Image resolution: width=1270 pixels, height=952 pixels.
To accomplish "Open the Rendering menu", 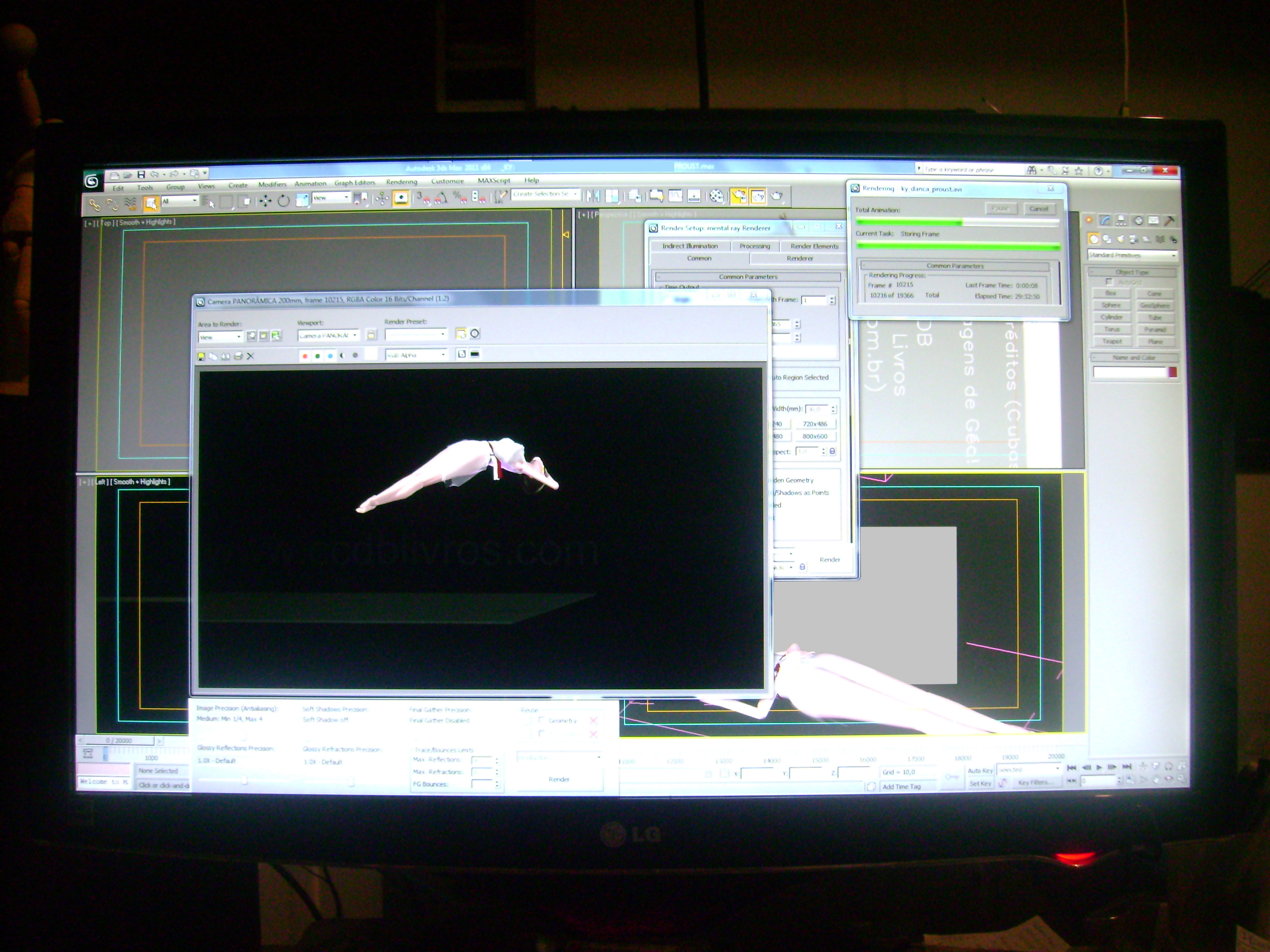I will point(401,182).
